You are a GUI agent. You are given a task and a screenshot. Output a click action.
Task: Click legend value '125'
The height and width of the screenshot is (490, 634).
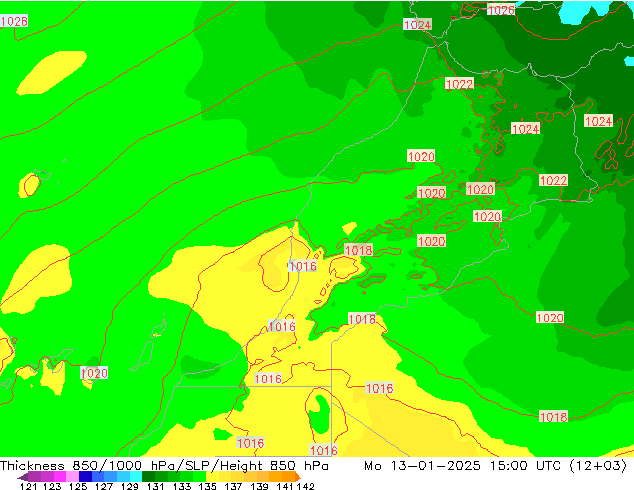[78, 486]
